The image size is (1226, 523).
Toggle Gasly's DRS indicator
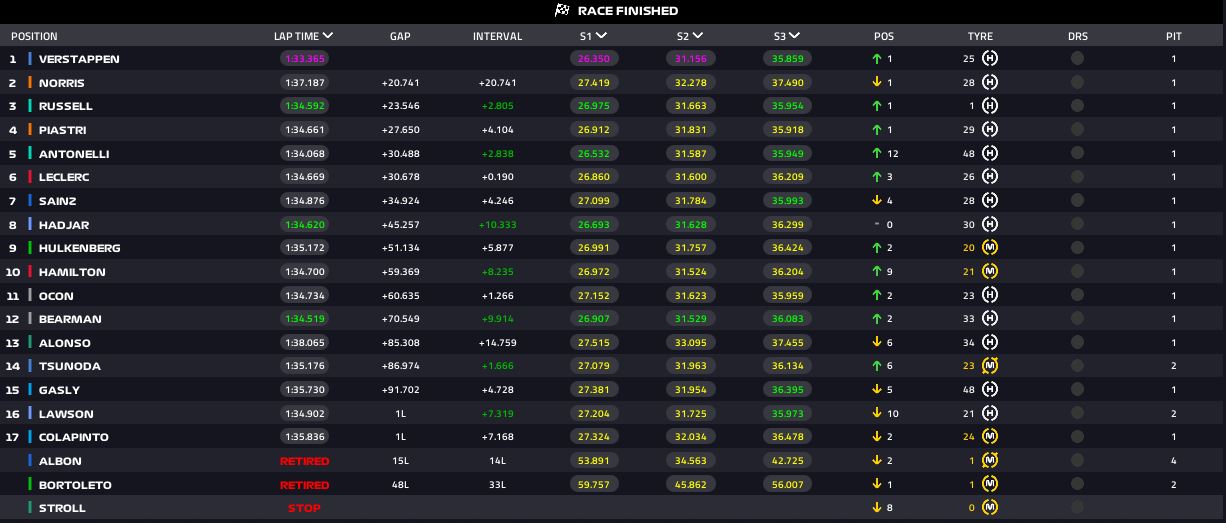pyautogui.click(x=1077, y=390)
